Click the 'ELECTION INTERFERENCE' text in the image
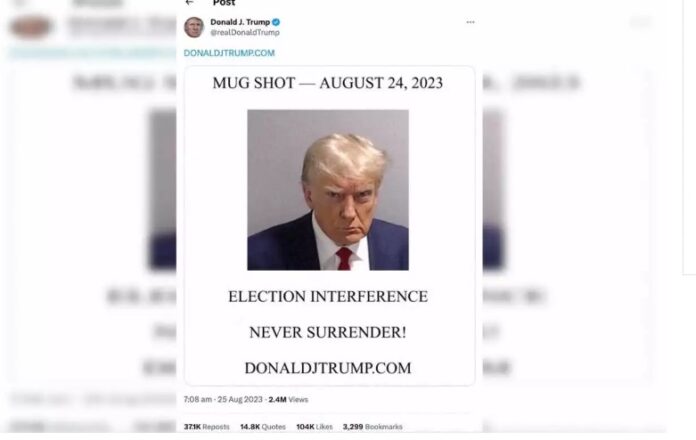 [x=328, y=296]
